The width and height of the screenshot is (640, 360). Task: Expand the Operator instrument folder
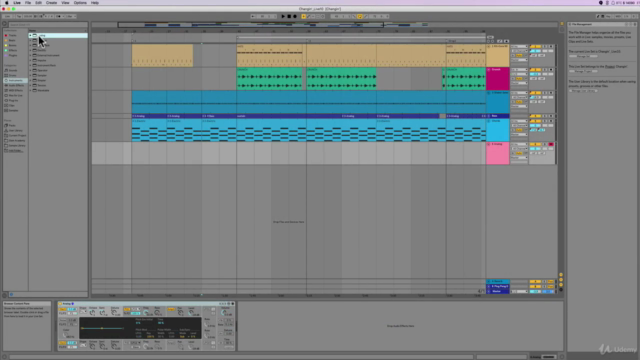pos(30,70)
